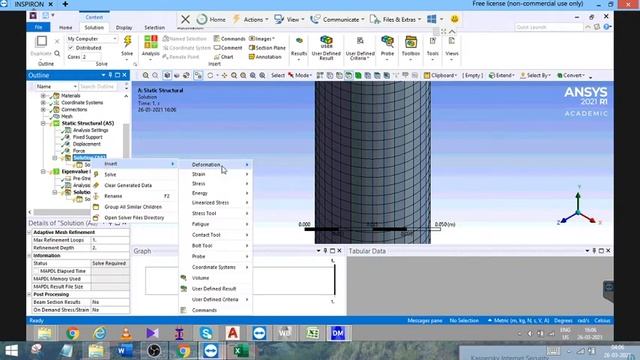The image size is (640, 360).
Task: Click the Duplicate icon in Outline group
Action: (41, 42)
